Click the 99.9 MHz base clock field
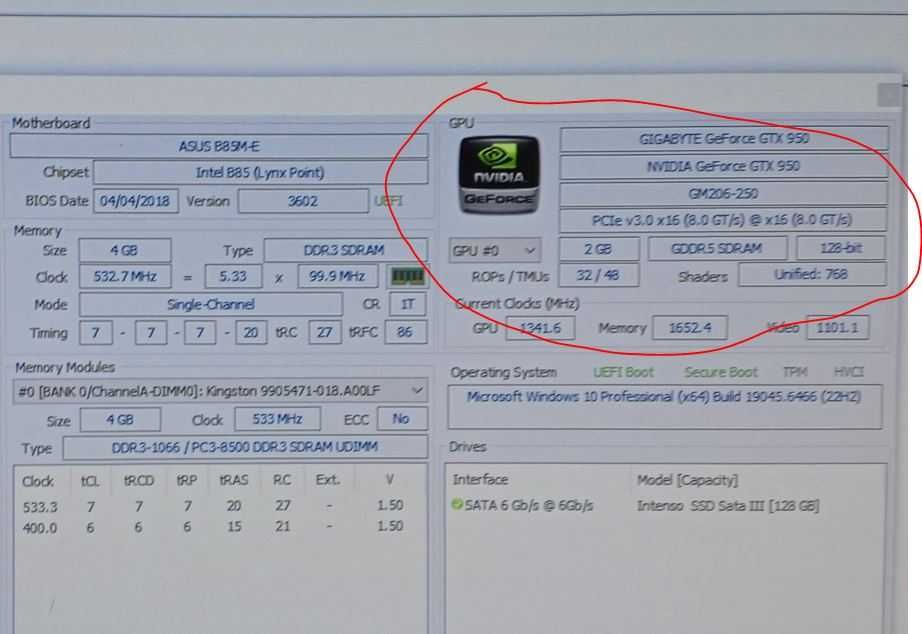Image resolution: width=922 pixels, height=634 pixels. click(x=337, y=276)
